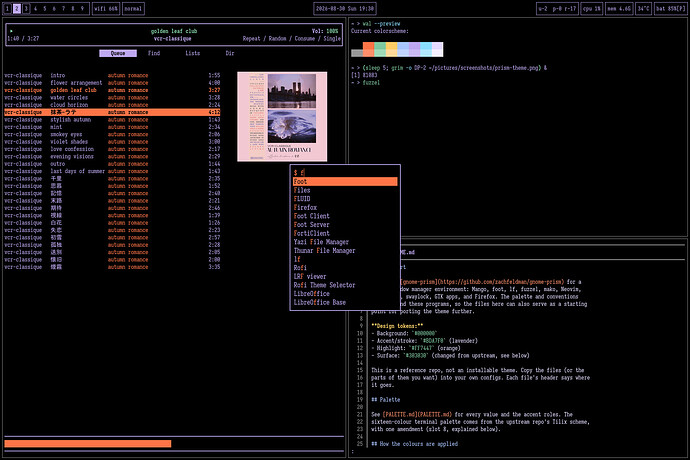This screenshot has height=460, width=690.
Task: Select the highlighted 4:12 track row
Action: click(112, 112)
